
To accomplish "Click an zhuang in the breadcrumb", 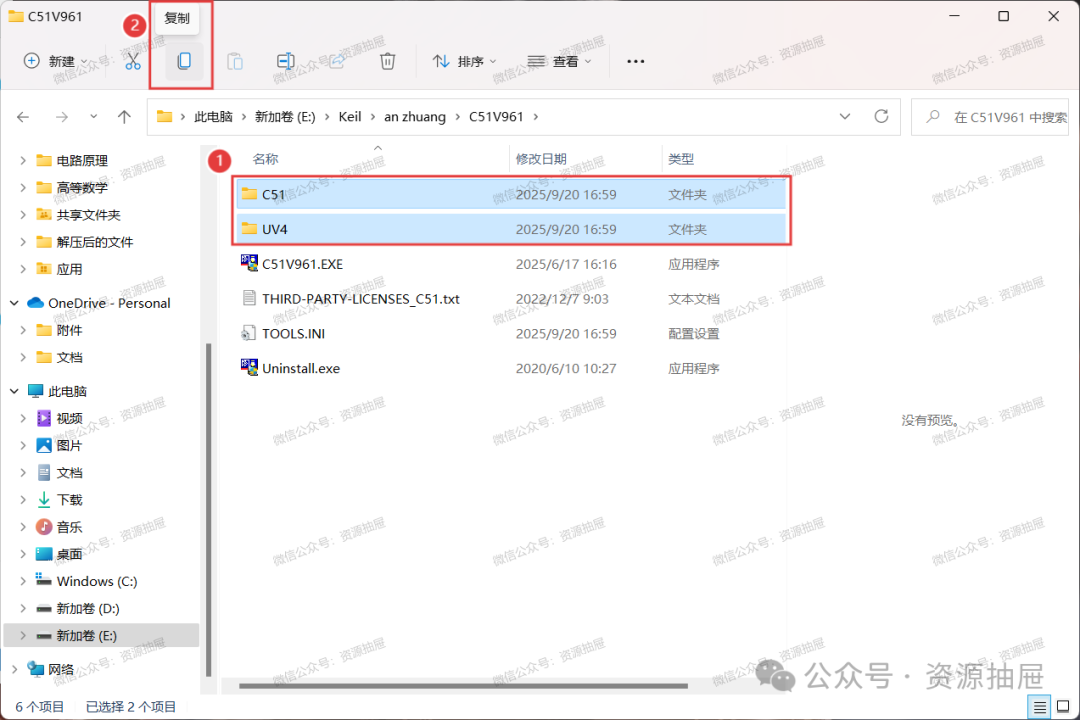I will click(415, 117).
